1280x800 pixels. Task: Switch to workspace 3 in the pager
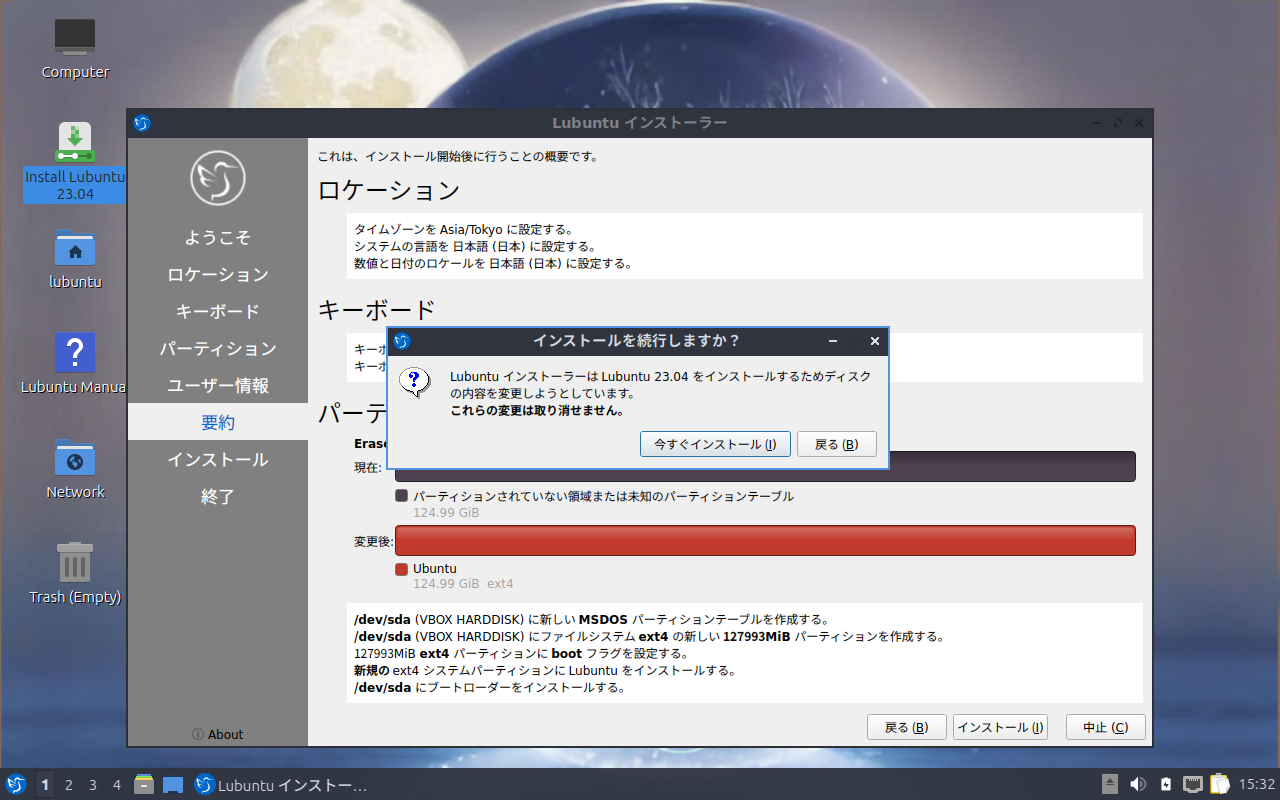[x=93, y=785]
